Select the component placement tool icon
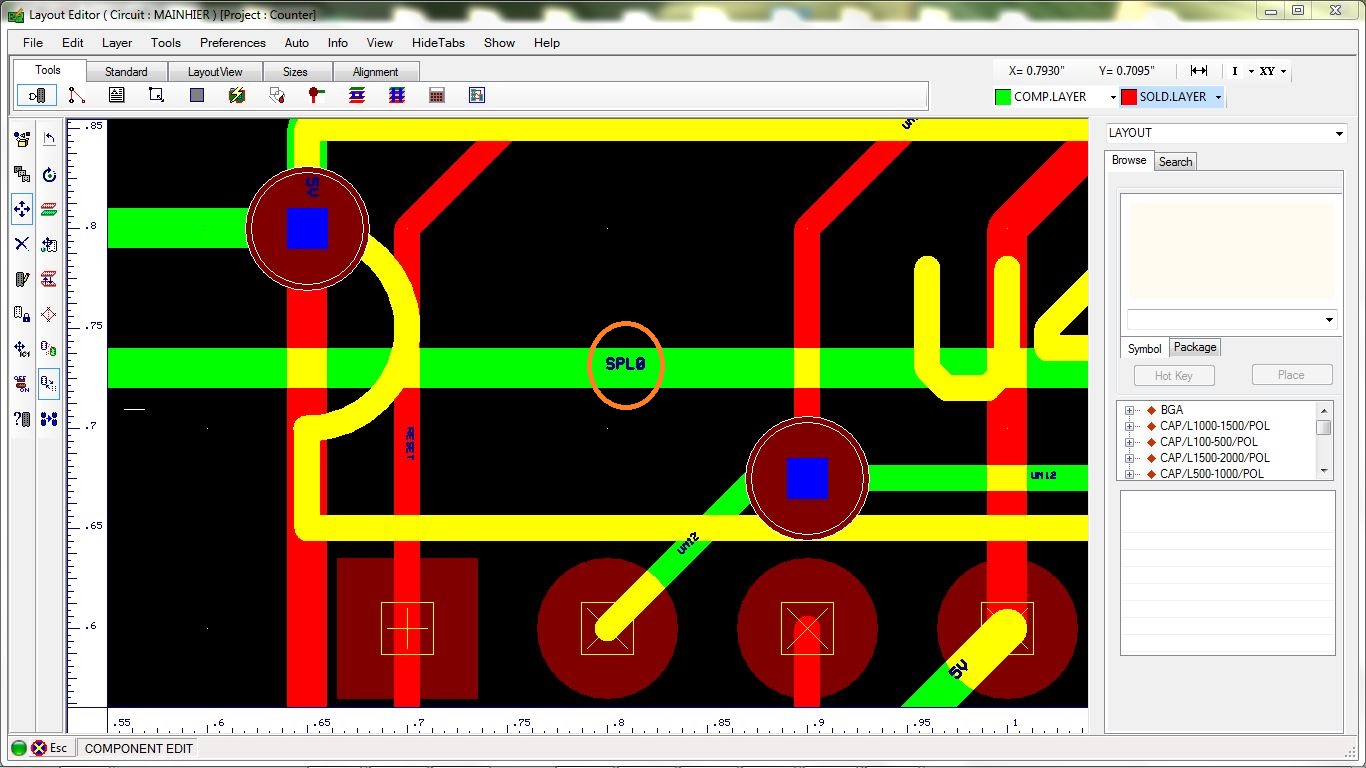Image resolution: width=1366 pixels, height=768 pixels. [x=37, y=96]
